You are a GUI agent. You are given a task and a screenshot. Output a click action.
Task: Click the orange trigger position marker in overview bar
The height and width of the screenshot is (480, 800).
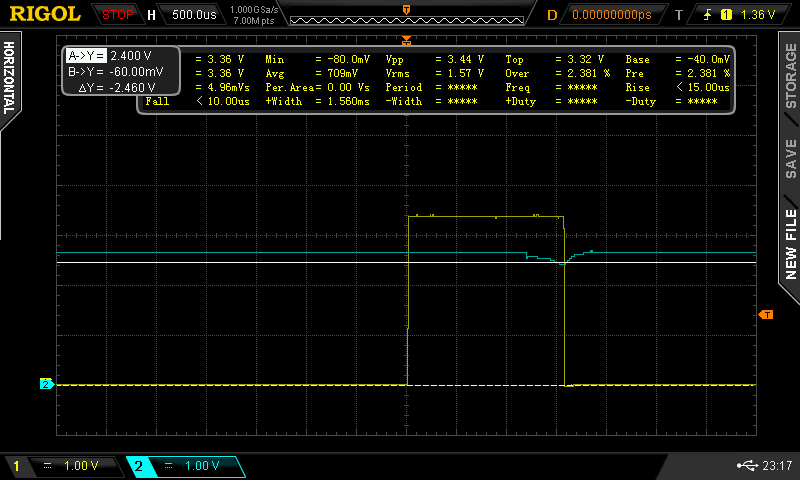click(407, 10)
